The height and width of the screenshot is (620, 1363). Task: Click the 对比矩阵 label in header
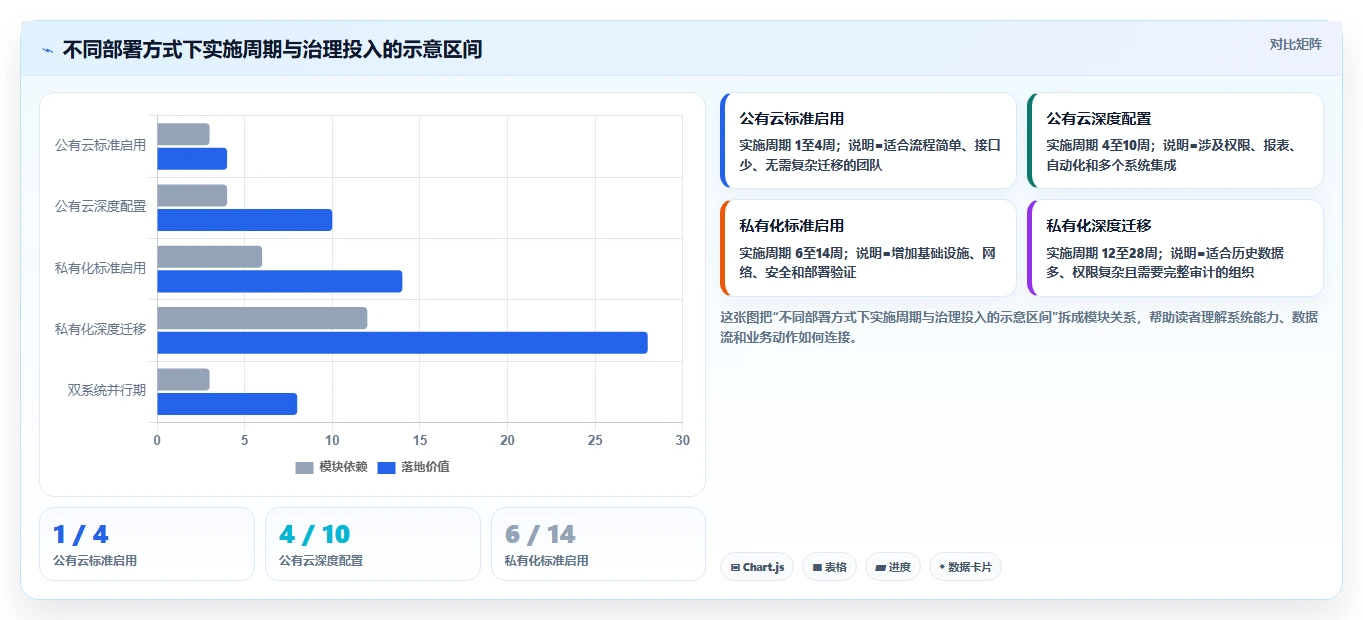click(x=1296, y=44)
